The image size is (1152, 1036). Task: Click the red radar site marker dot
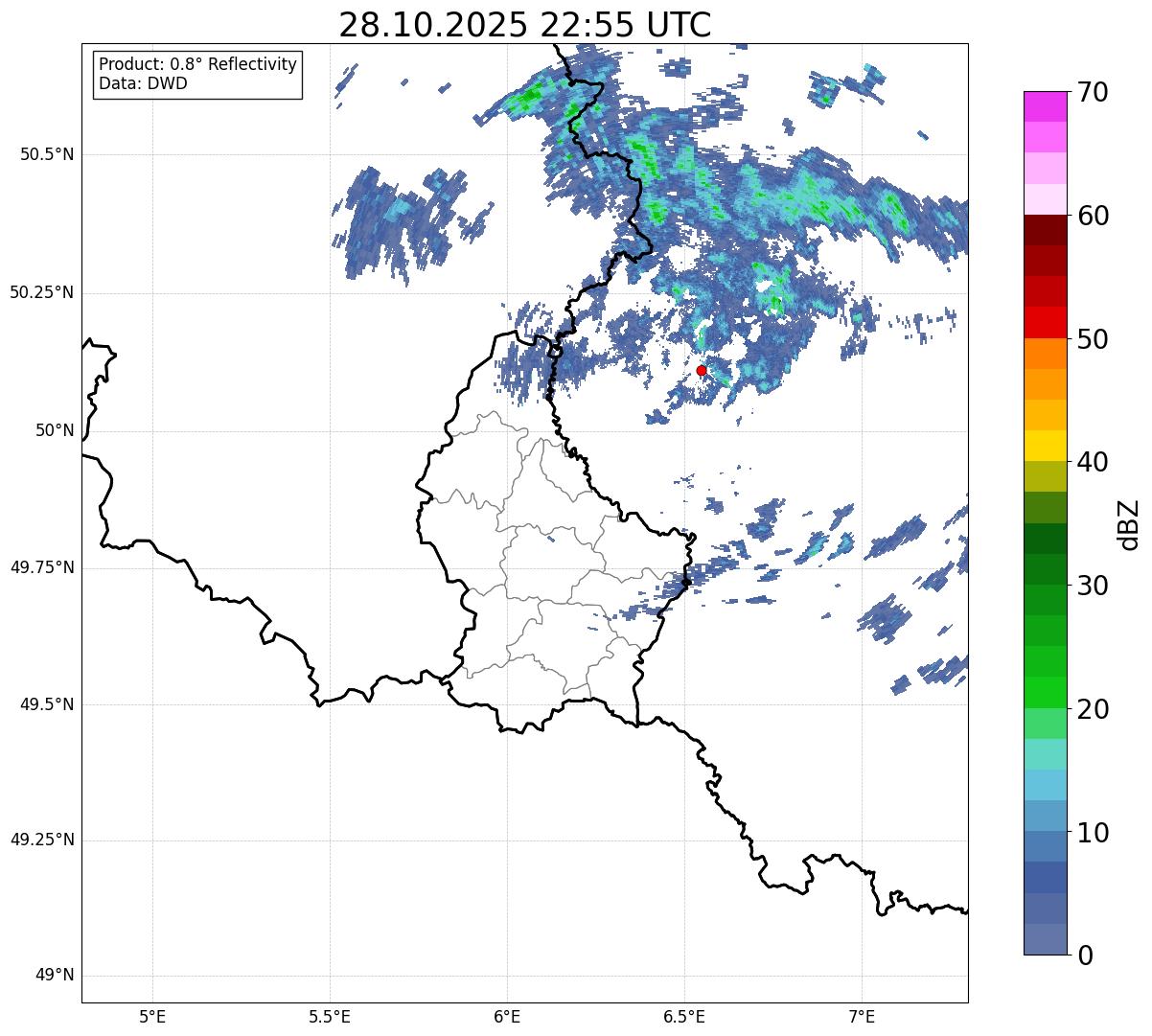pyautogui.click(x=702, y=370)
